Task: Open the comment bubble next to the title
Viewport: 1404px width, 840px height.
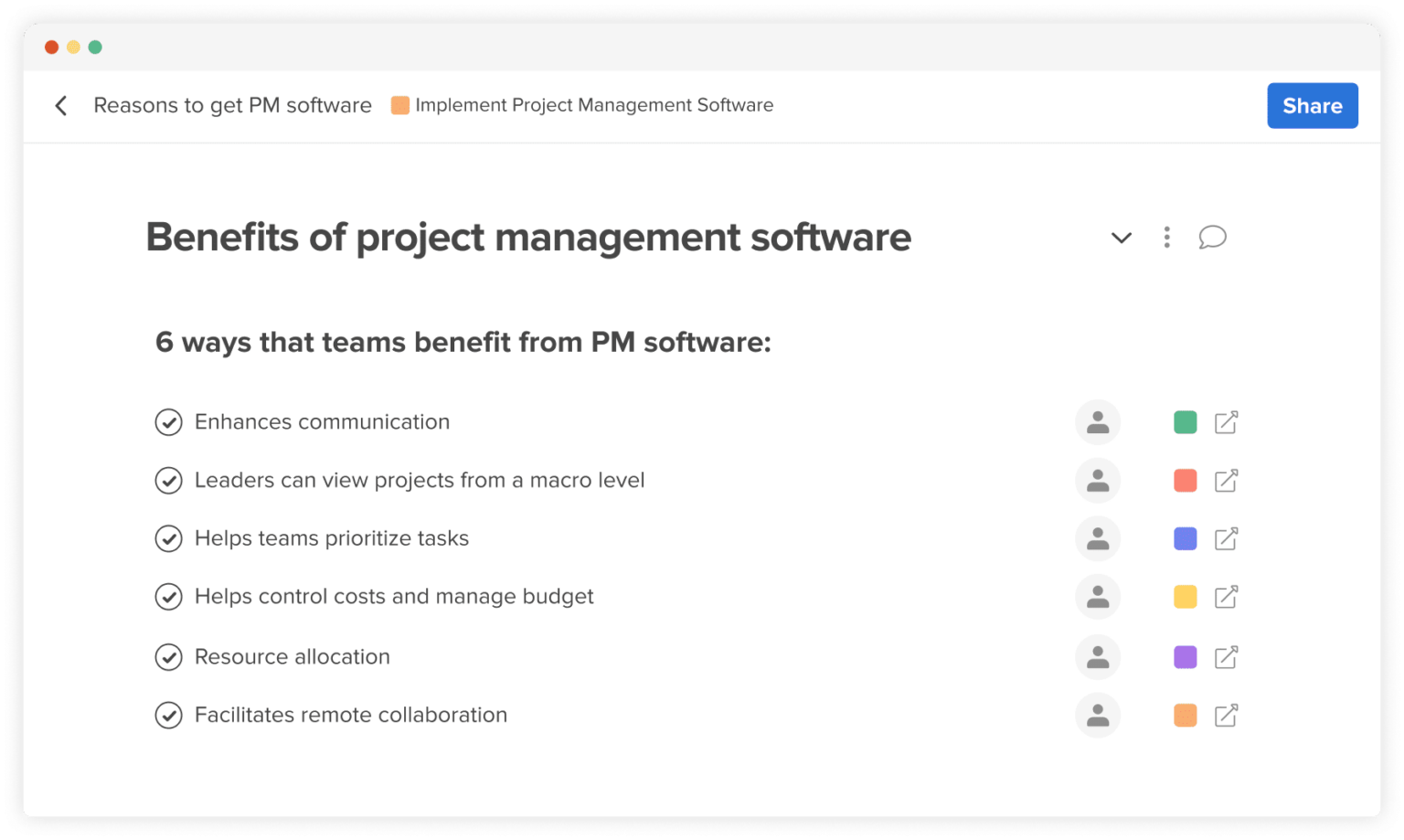Action: [1213, 238]
